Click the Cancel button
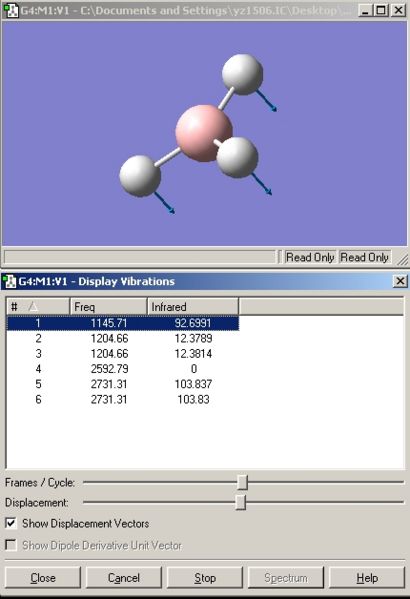 [x=124, y=578]
